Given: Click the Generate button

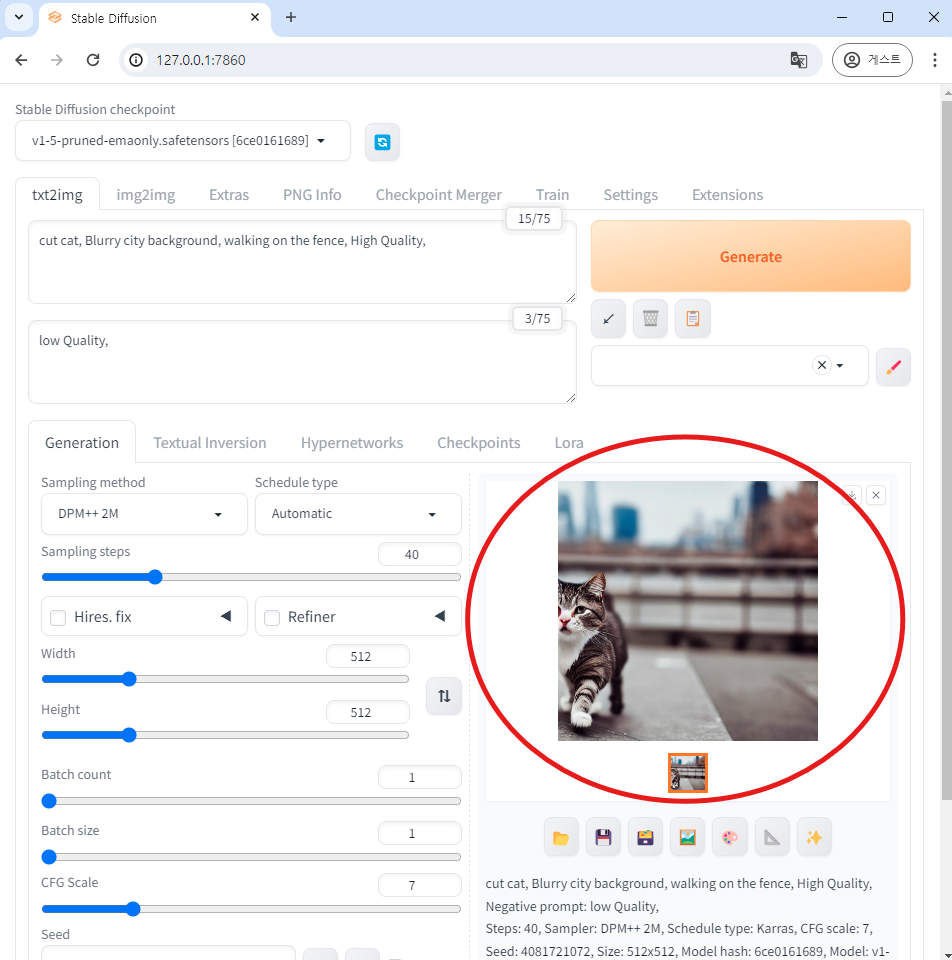Looking at the screenshot, I should tap(751, 257).
